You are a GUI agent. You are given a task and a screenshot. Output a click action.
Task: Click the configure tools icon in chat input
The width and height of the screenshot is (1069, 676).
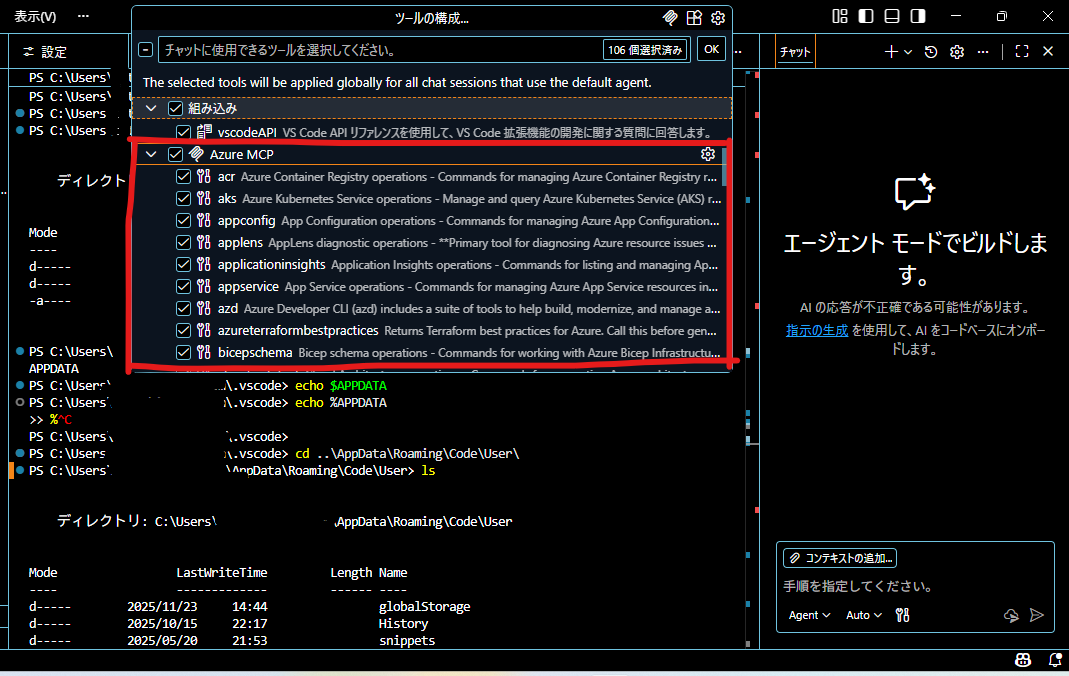point(903,615)
